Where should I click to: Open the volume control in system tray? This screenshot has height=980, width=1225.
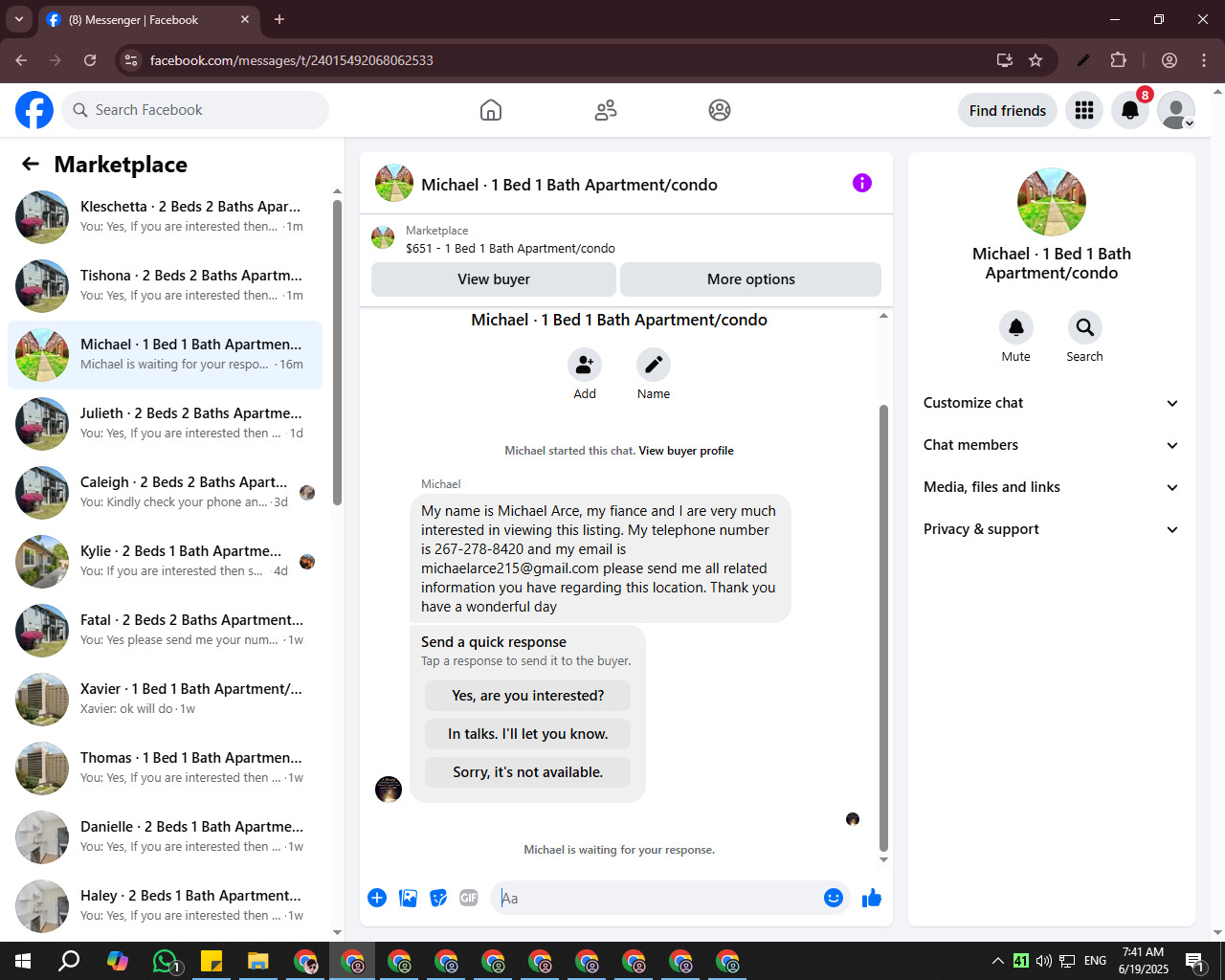pyautogui.click(x=1044, y=961)
